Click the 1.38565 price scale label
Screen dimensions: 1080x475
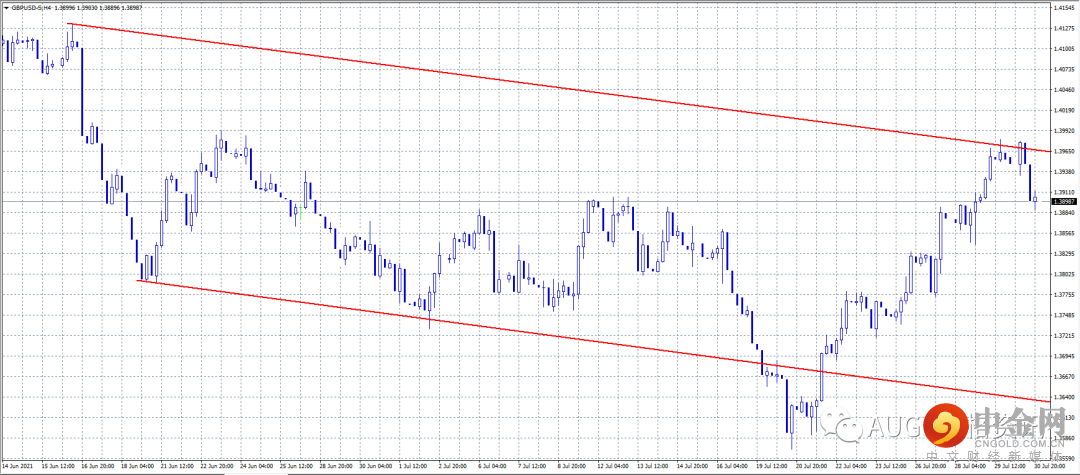(x=1065, y=233)
